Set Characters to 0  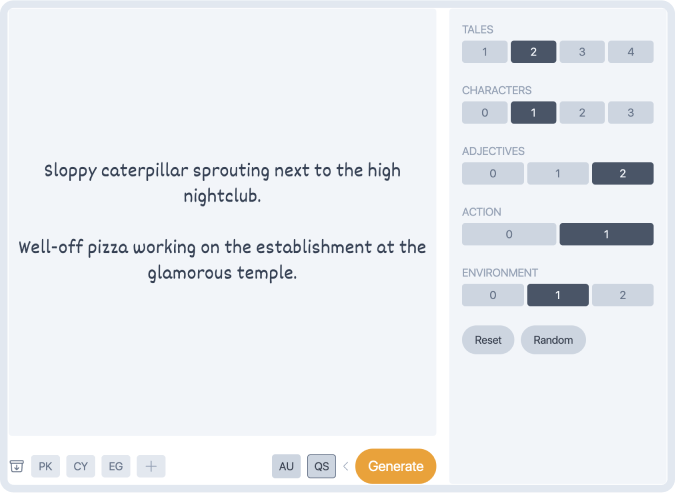(485, 113)
